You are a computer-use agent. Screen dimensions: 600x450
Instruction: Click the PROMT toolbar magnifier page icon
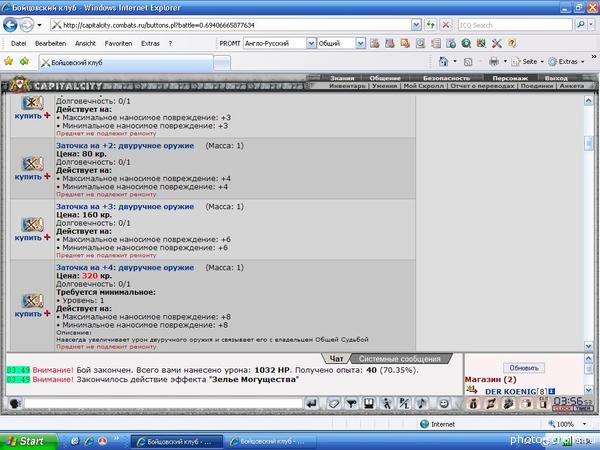click(x=420, y=43)
